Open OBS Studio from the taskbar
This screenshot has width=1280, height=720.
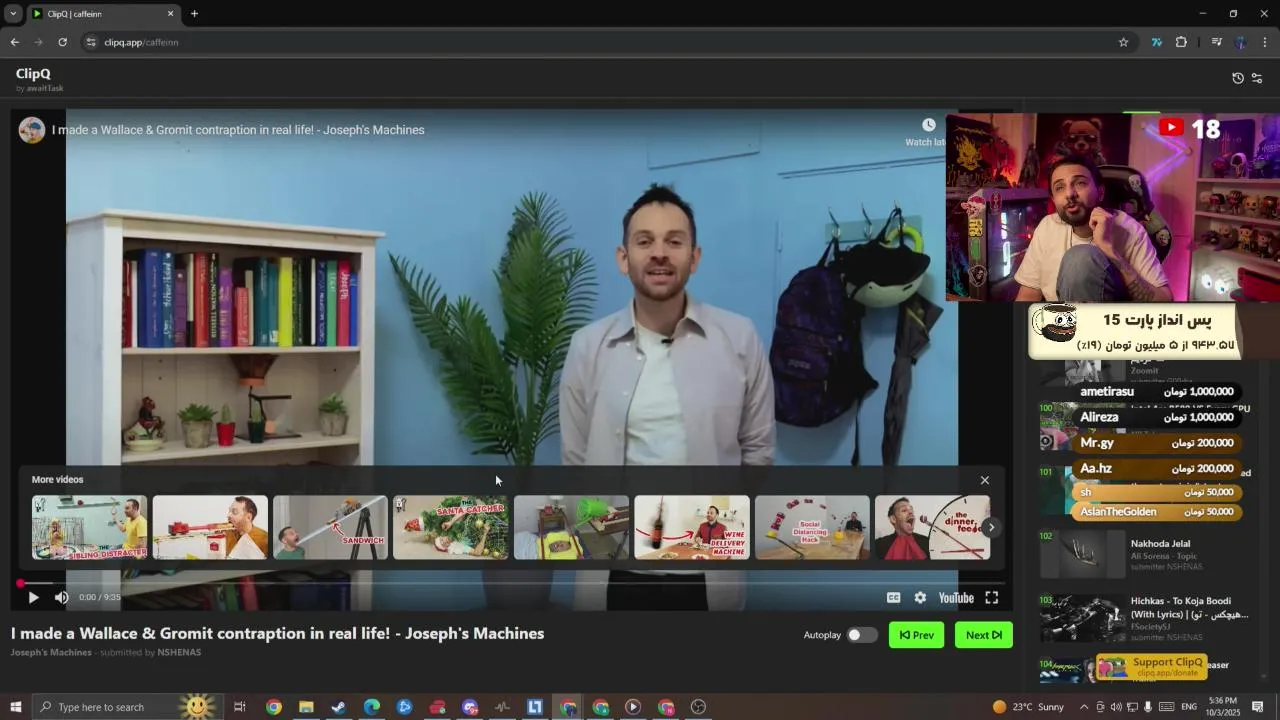coord(698,707)
